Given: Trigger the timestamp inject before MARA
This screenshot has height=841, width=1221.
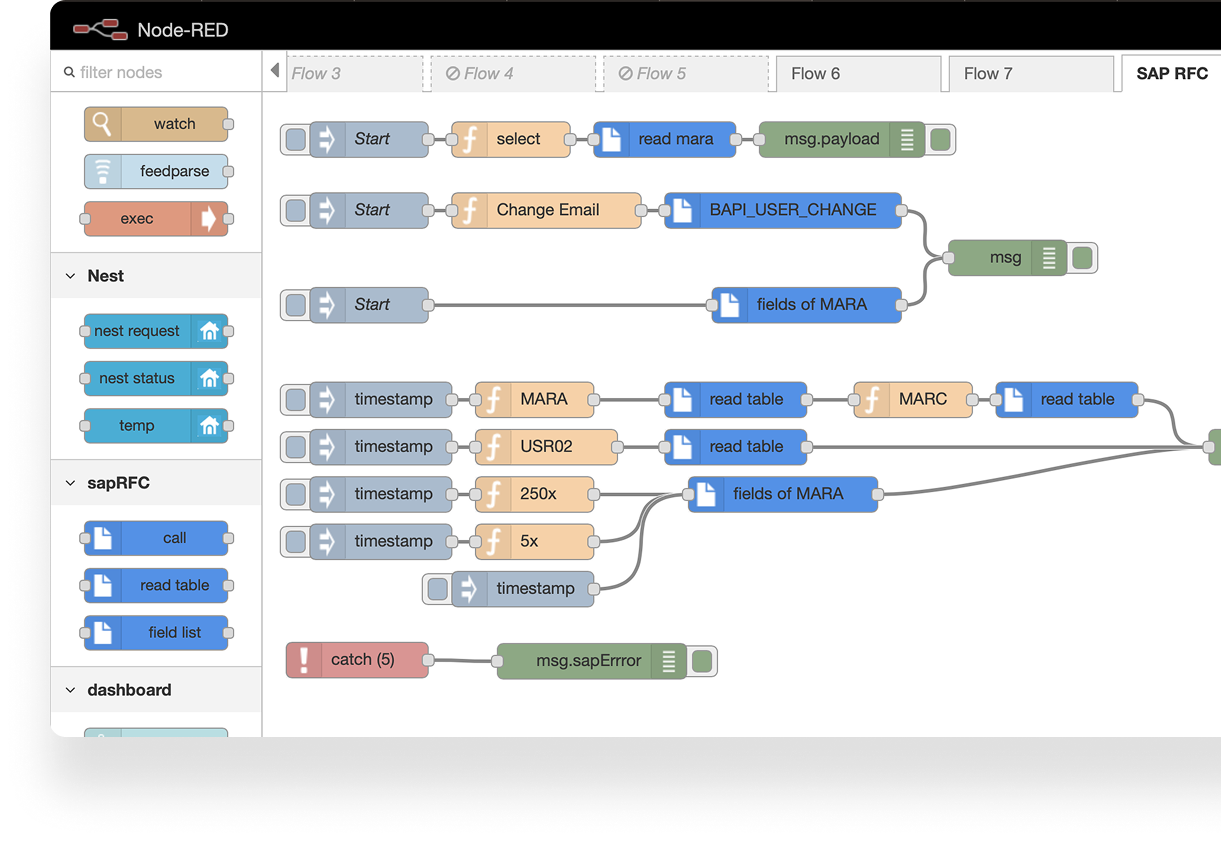Looking at the screenshot, I should (x=295, y=400).
